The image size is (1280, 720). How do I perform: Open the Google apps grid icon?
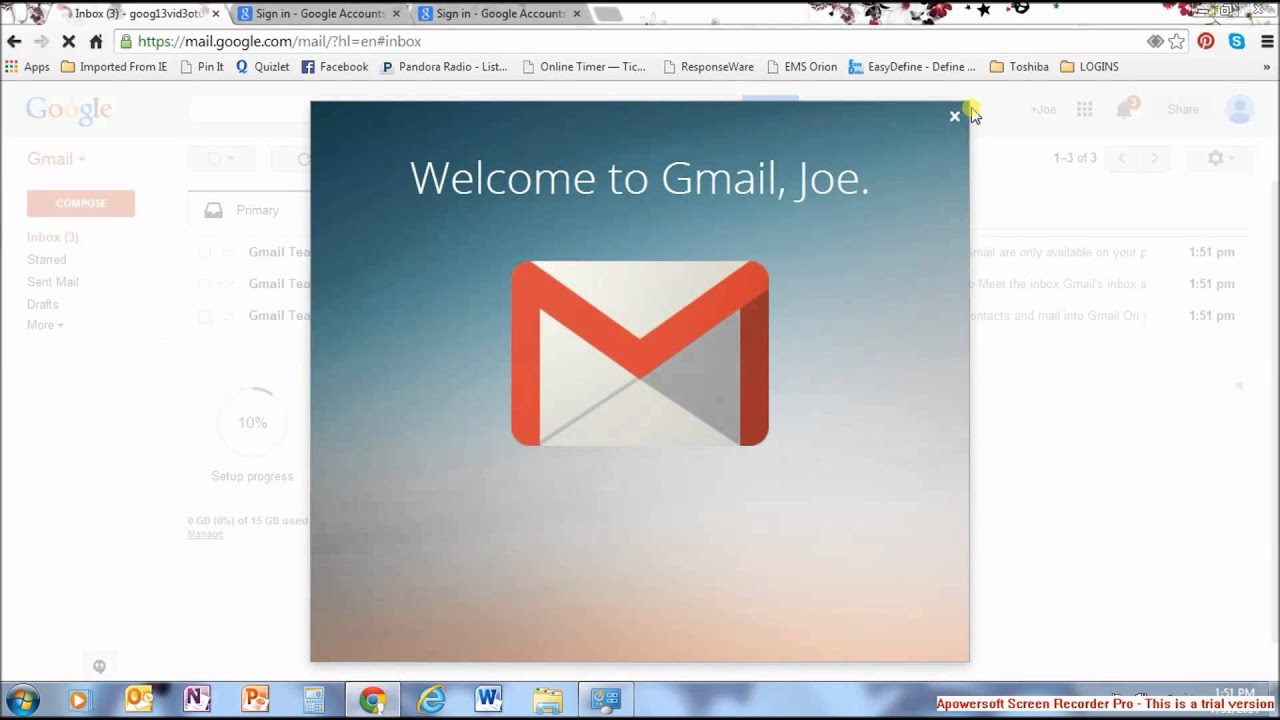tap(1084, 110)
